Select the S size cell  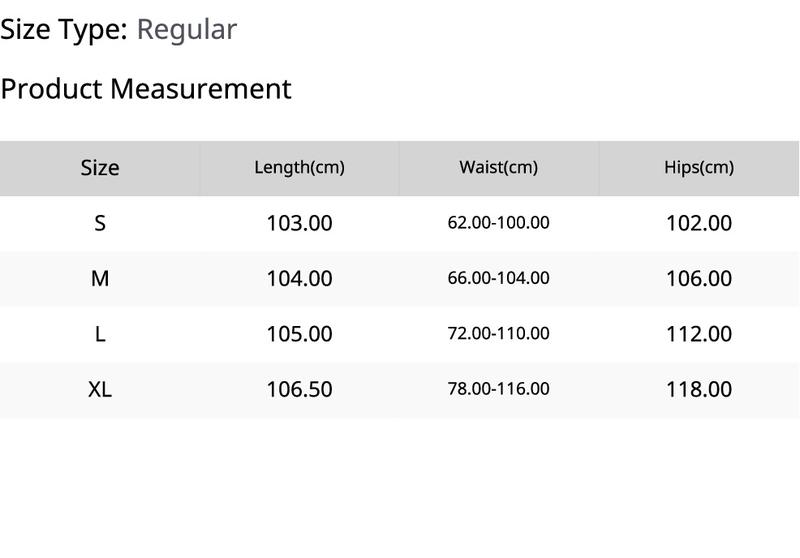pos(100,223)
